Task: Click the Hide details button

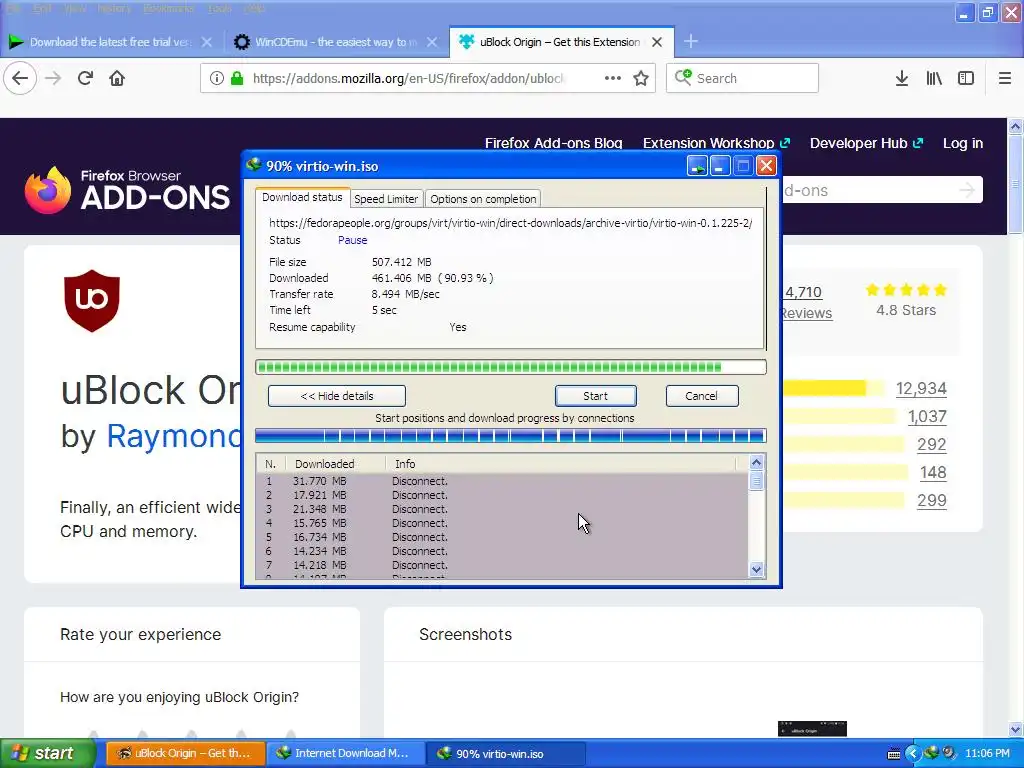Action: [337, 396]
